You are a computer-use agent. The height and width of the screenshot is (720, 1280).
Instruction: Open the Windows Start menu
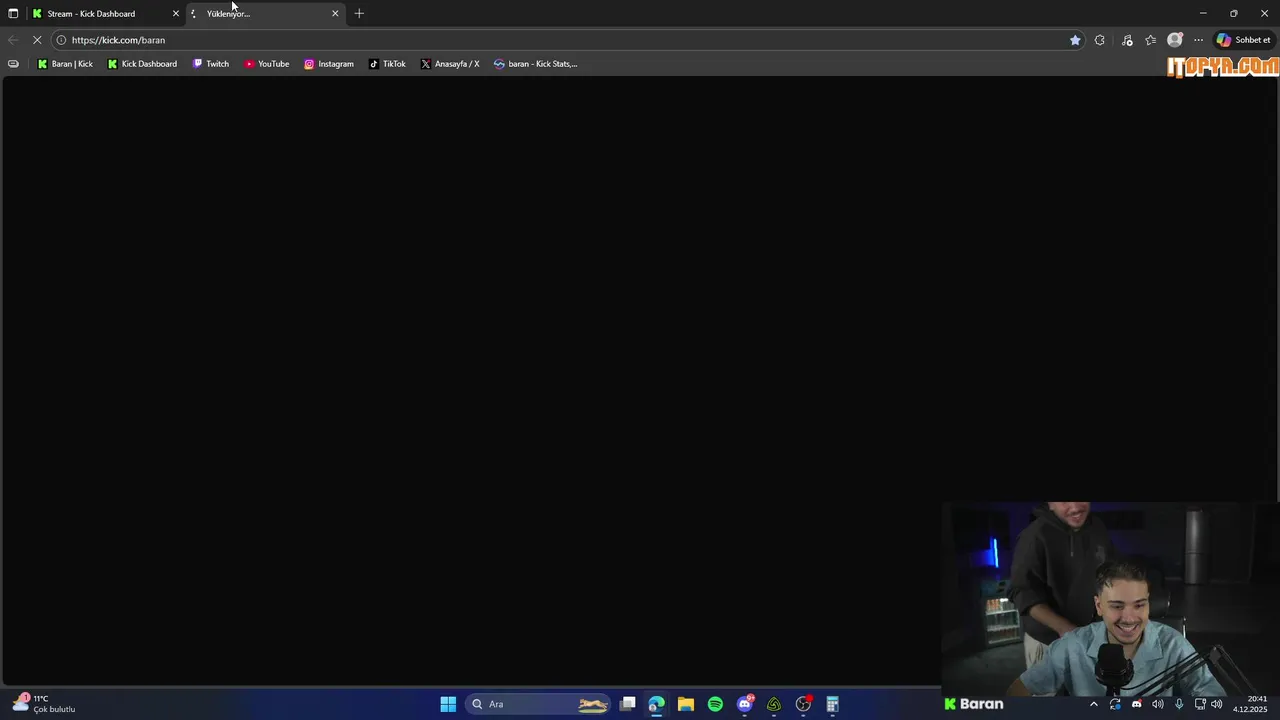(448, 704)
